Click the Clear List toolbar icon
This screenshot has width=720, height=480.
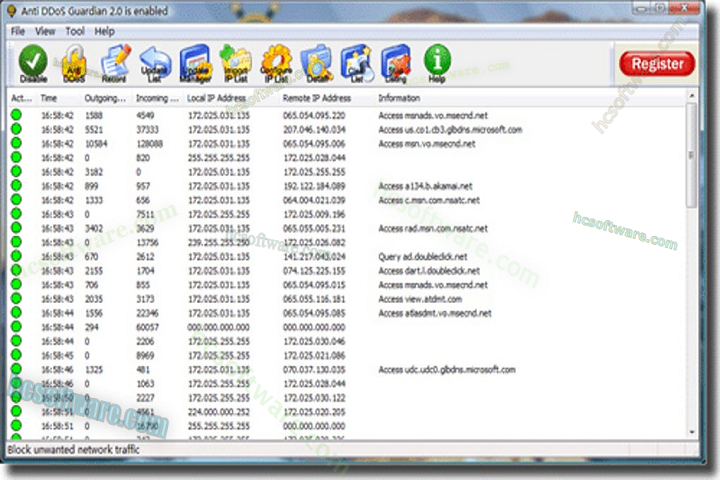(357, 63)
